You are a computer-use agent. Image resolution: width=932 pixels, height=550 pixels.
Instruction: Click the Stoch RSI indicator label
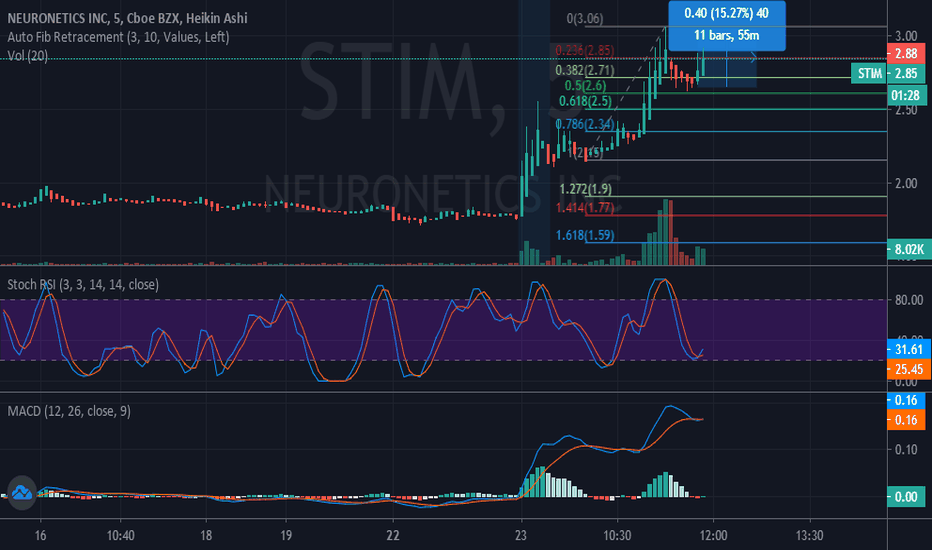[x=83, y=285]
